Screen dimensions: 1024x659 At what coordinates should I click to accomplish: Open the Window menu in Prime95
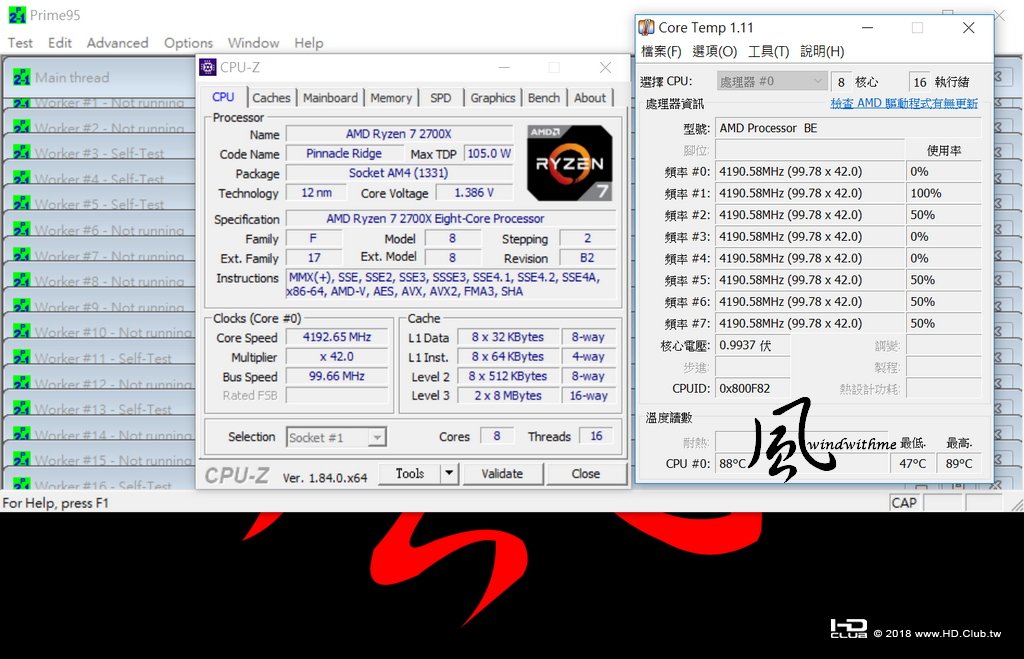[253, 43]
